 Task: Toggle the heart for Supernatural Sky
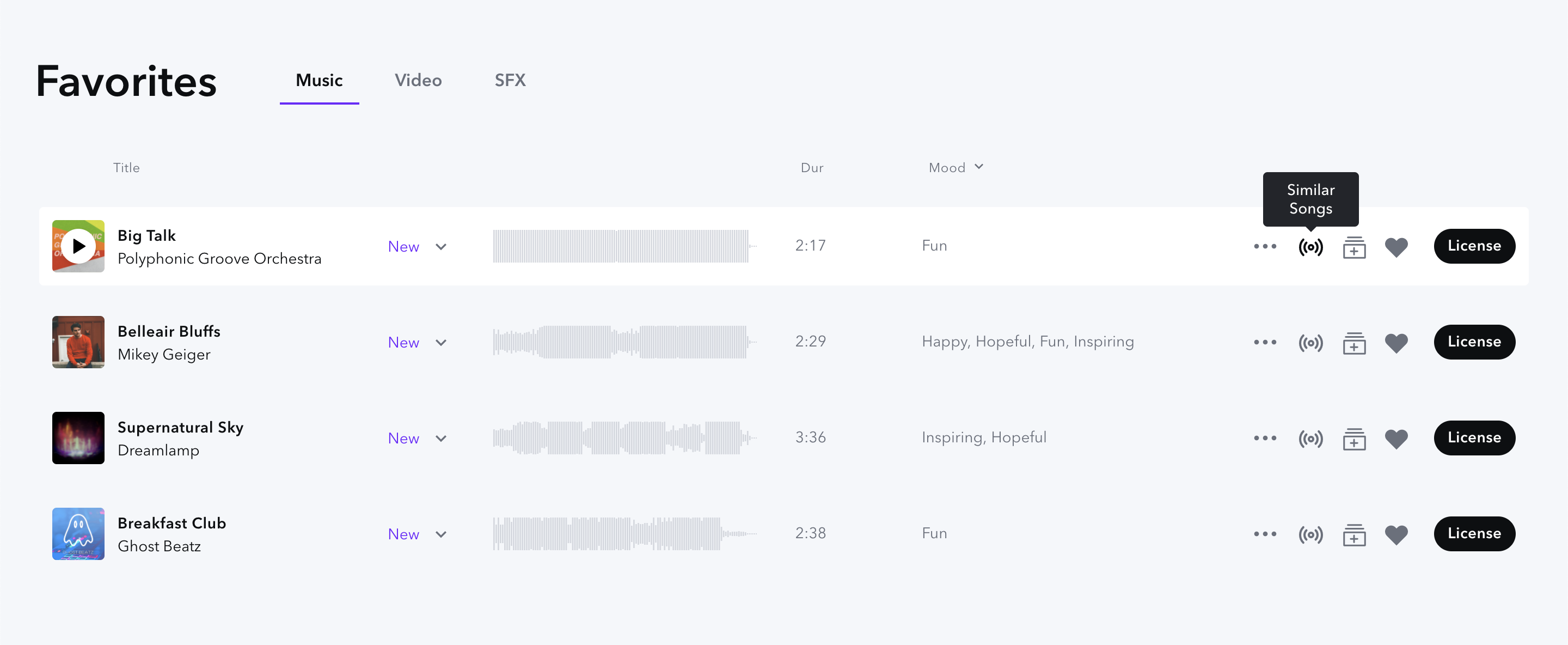pos(1396,439)
